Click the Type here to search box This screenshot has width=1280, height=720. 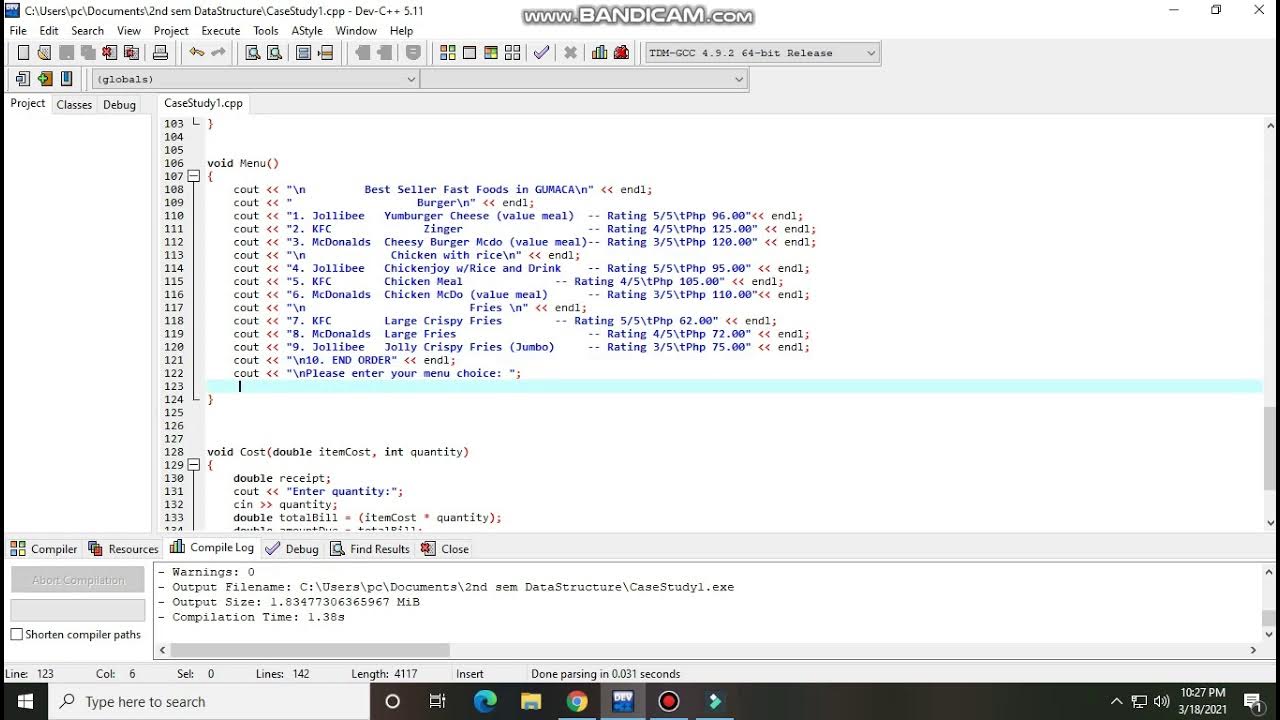[208, 702]
